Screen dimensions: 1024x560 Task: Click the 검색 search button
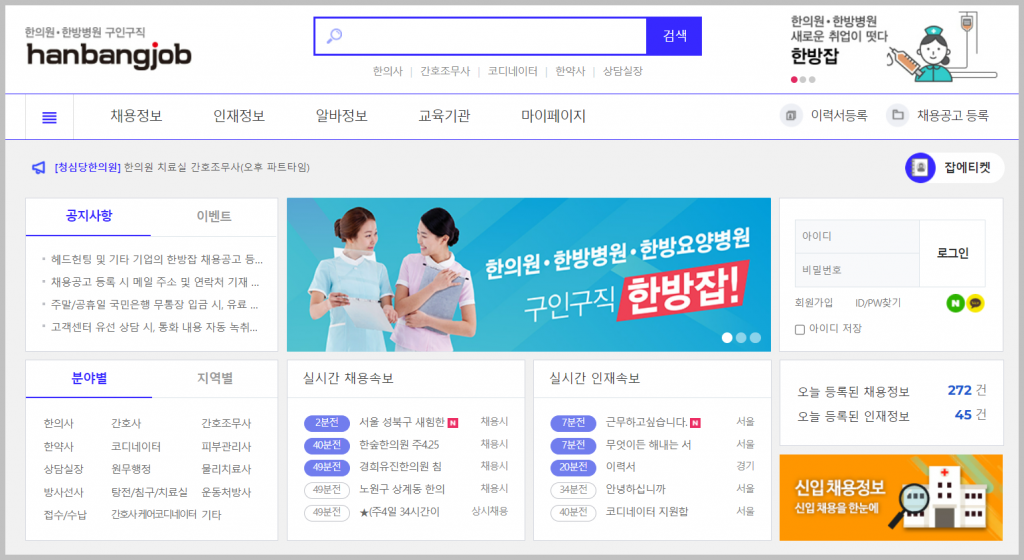coord(674,36)
